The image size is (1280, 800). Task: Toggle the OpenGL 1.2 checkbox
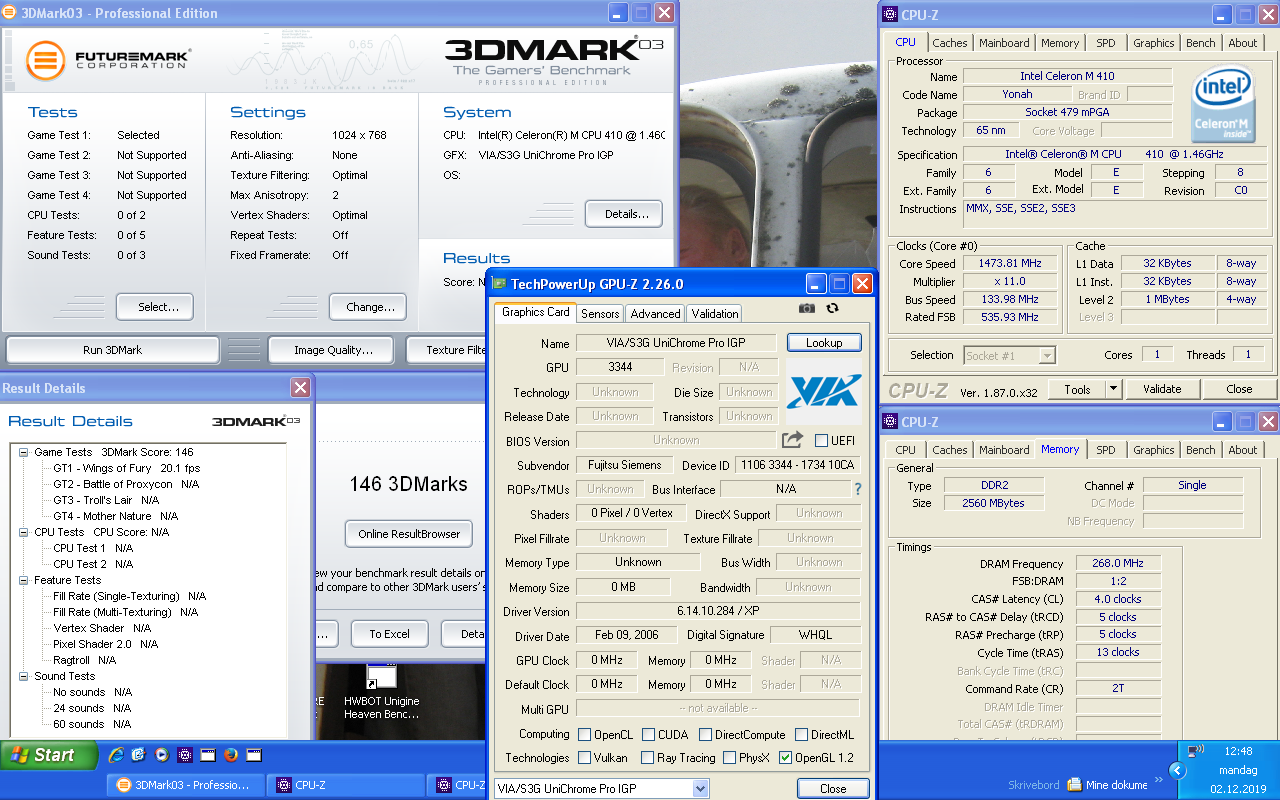pyautogui.click(x=785, y=758)
